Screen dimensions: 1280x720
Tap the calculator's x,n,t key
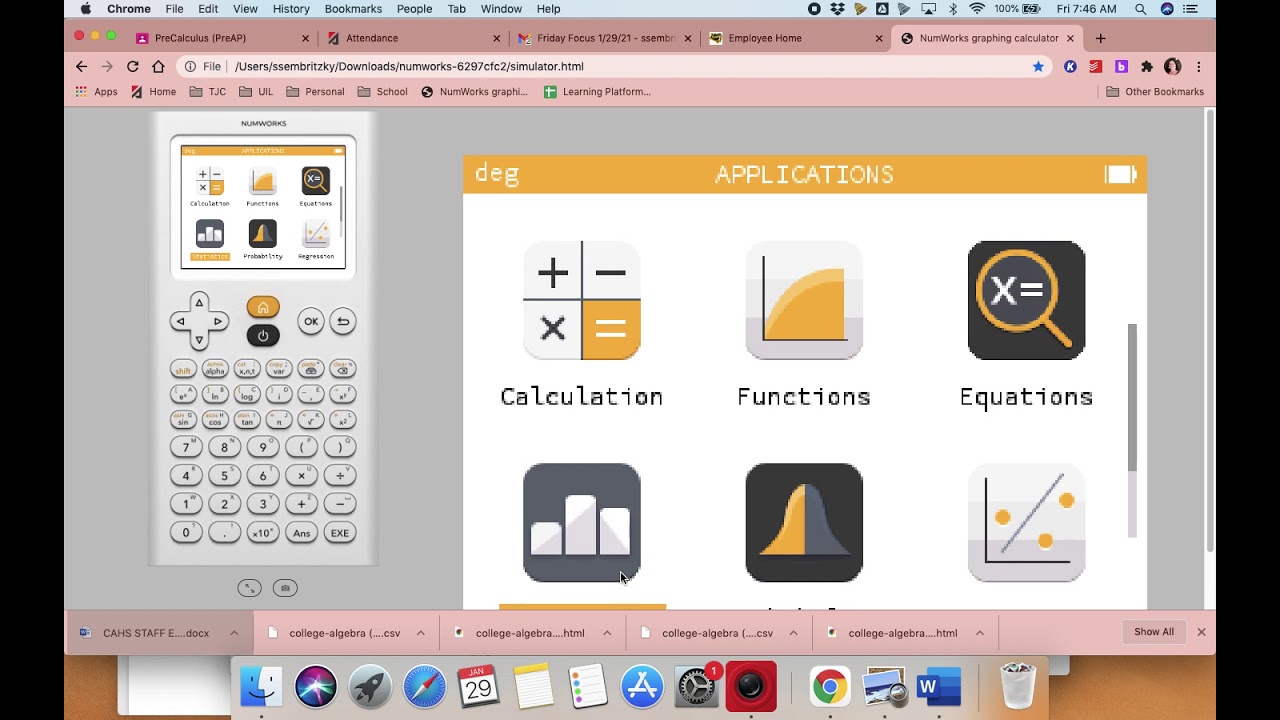point(247,370)
